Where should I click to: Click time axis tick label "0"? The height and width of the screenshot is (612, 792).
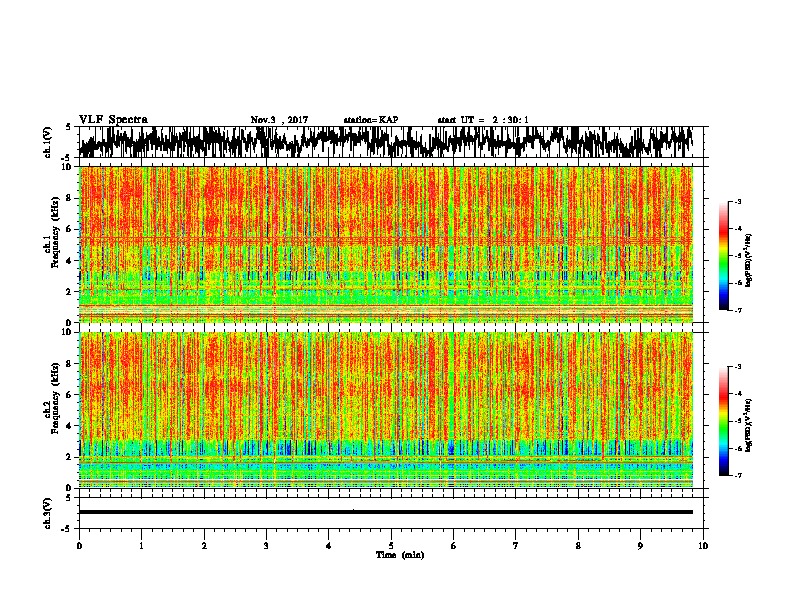[x=79, y=546]
